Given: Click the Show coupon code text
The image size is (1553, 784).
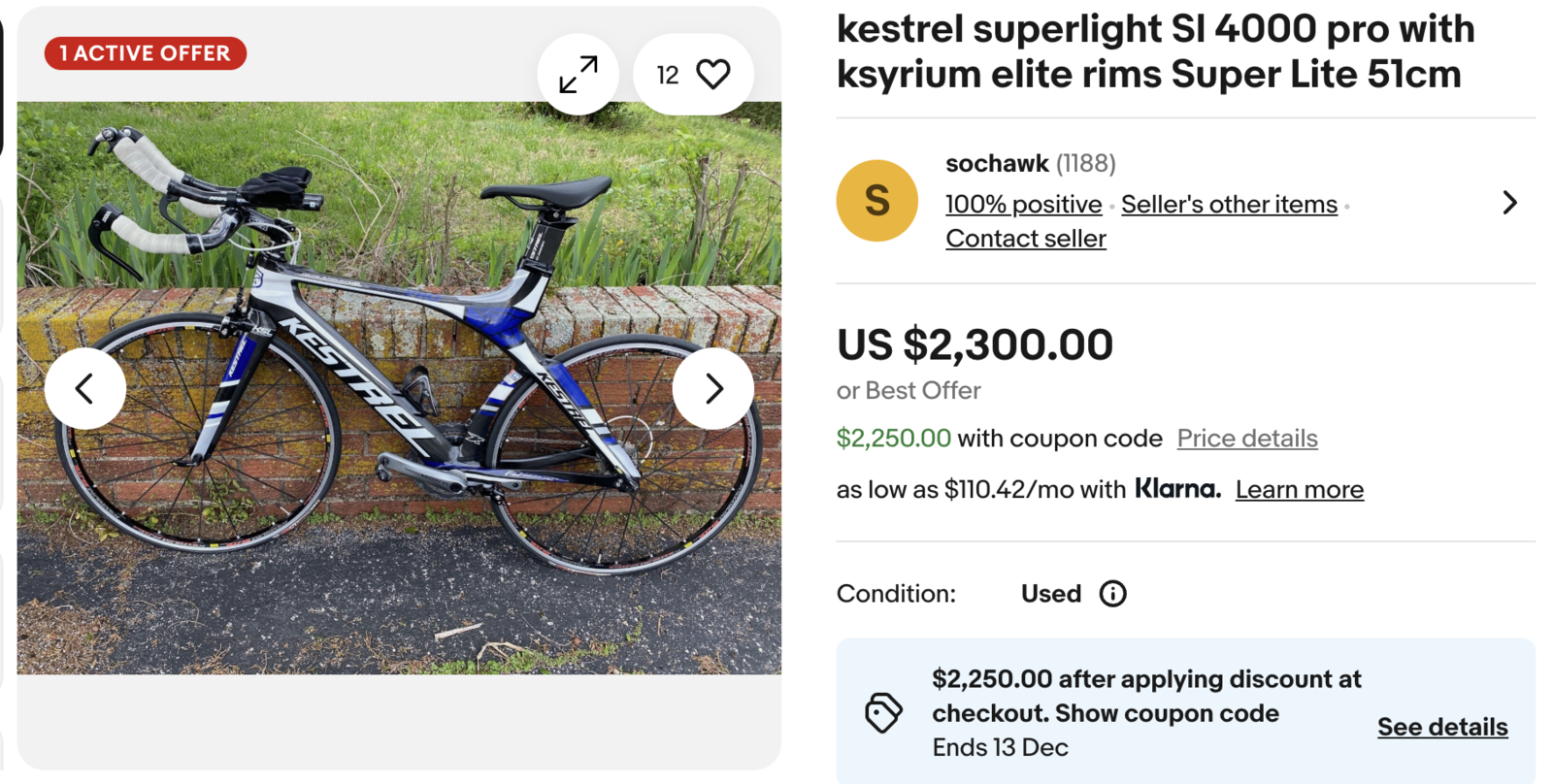Looking at the screenshot, I should pos(1167,713).
